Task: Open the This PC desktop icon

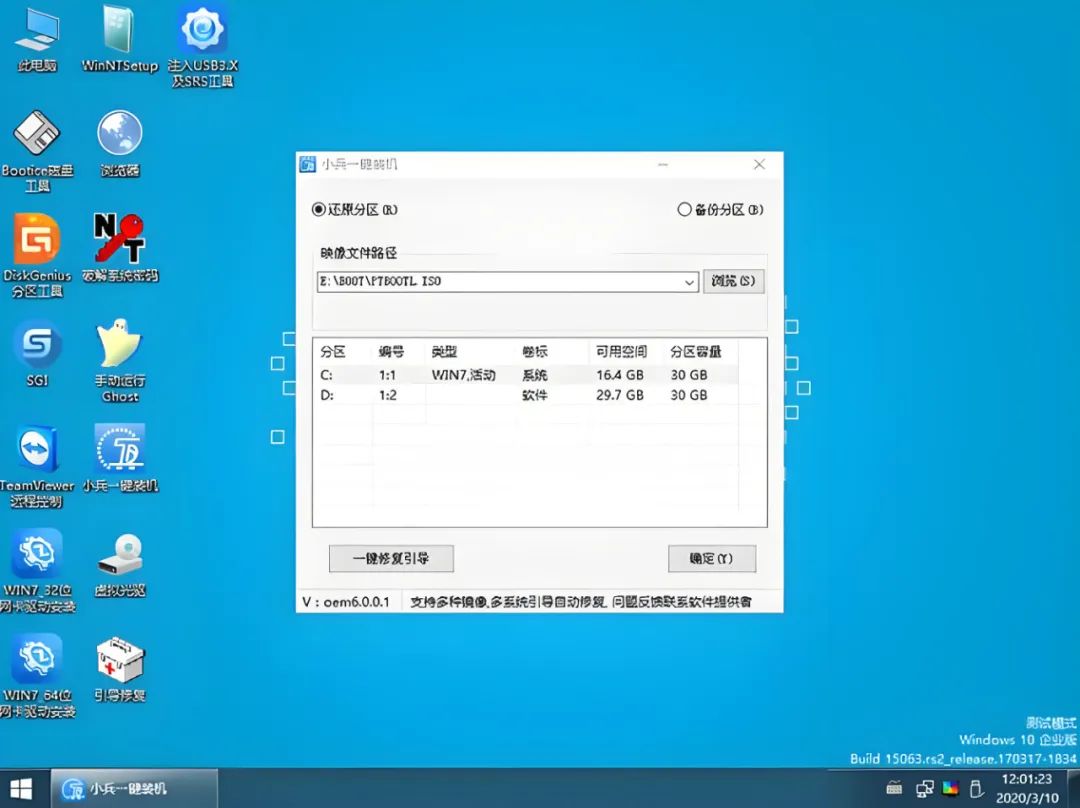Action: tap(37, 40)
